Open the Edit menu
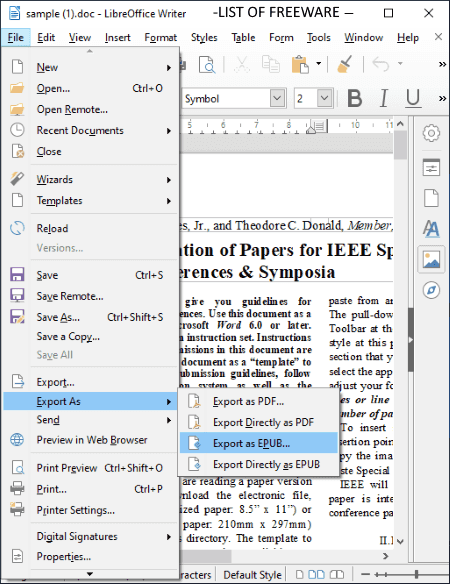 point(46,38)
